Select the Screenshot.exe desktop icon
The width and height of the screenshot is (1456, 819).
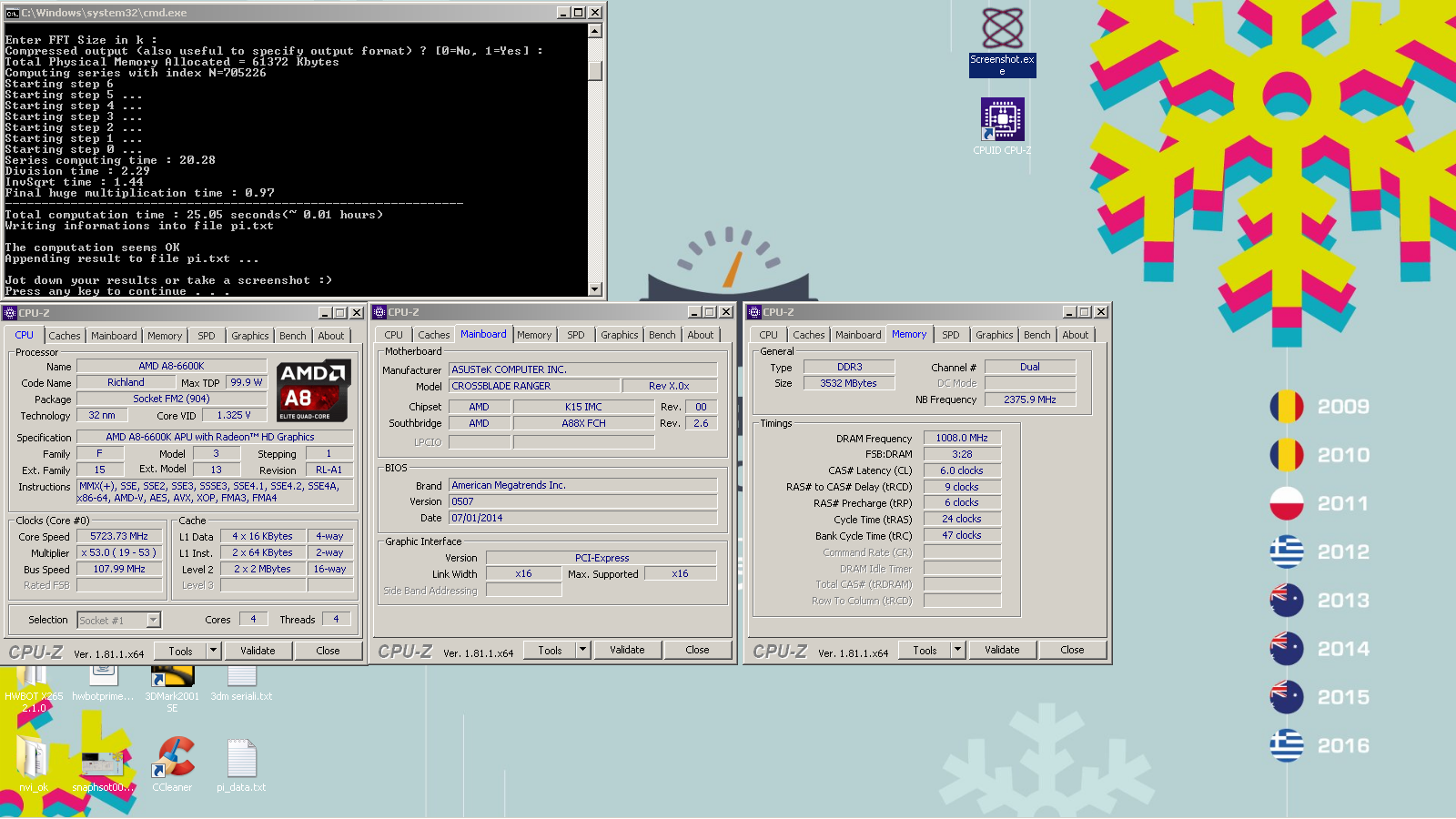click(x=1002, y=41)
